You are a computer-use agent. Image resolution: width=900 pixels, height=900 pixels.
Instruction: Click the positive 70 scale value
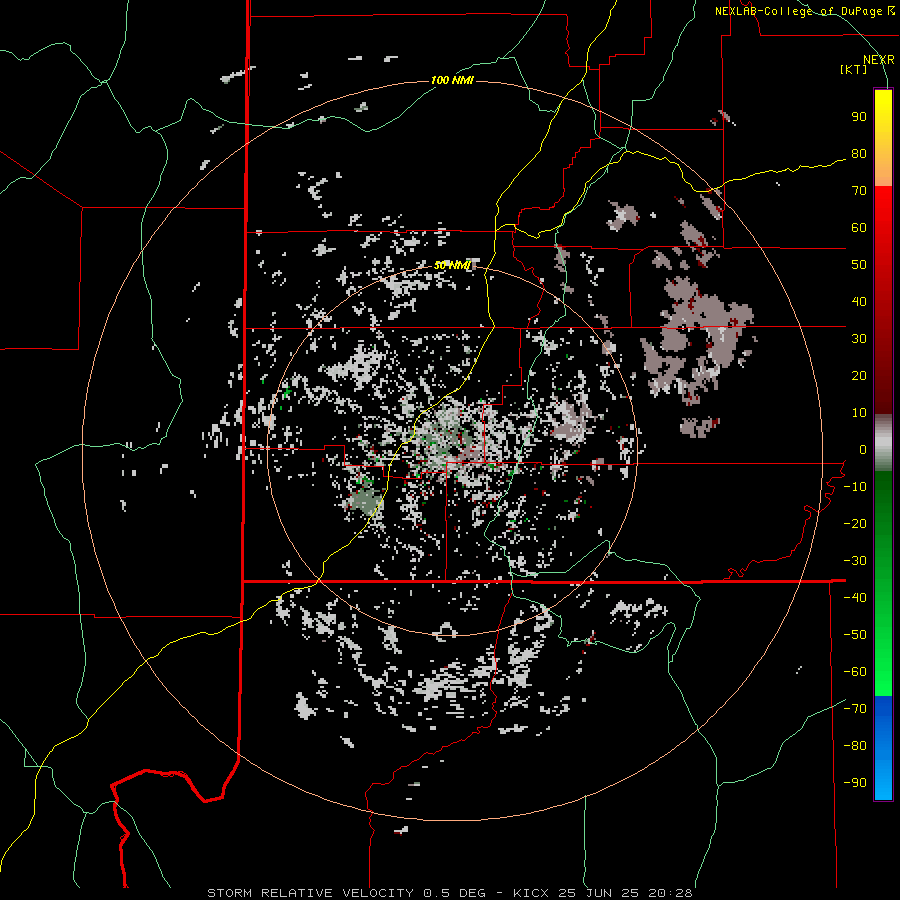[859, 191]
